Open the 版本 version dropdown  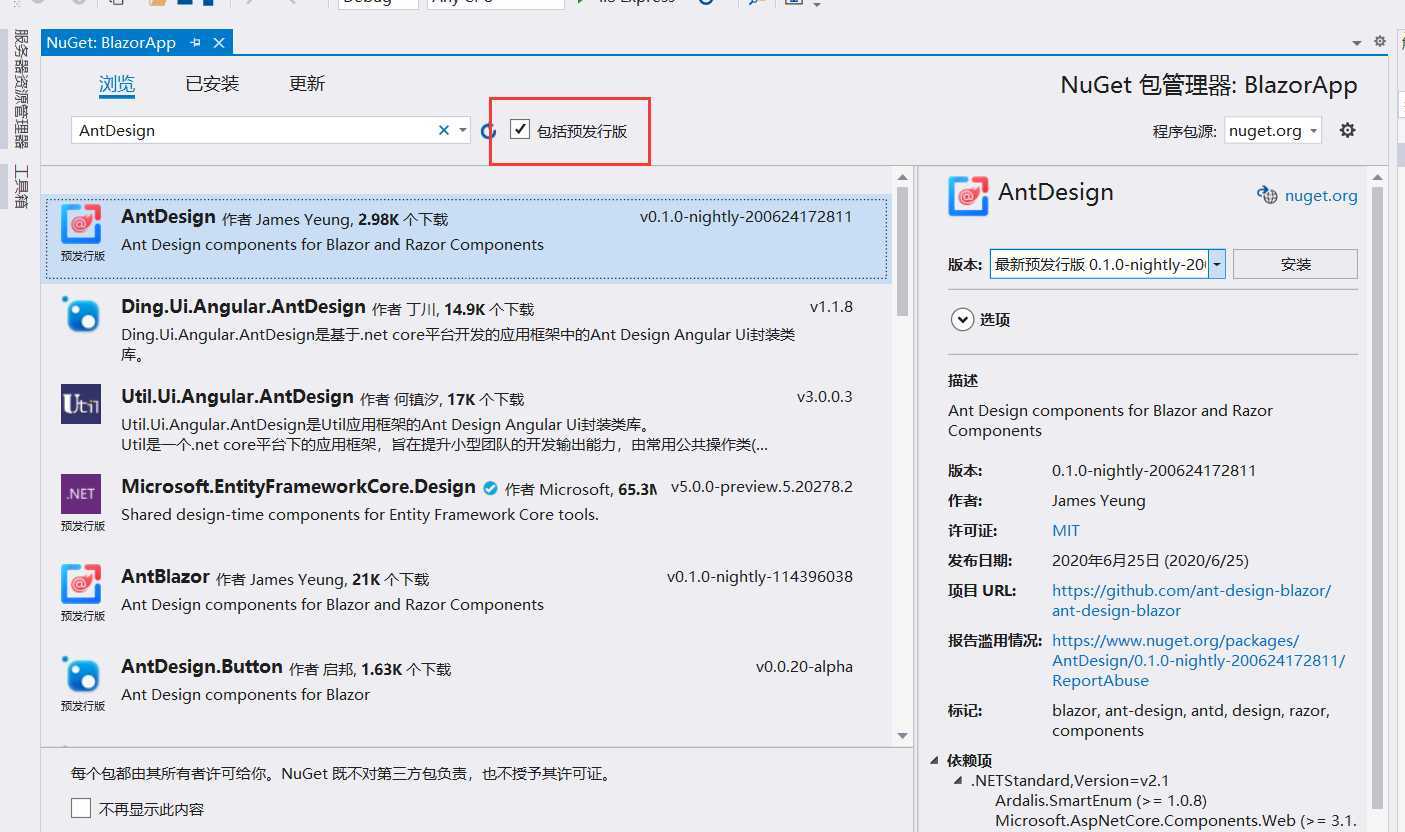[1217, 264]
